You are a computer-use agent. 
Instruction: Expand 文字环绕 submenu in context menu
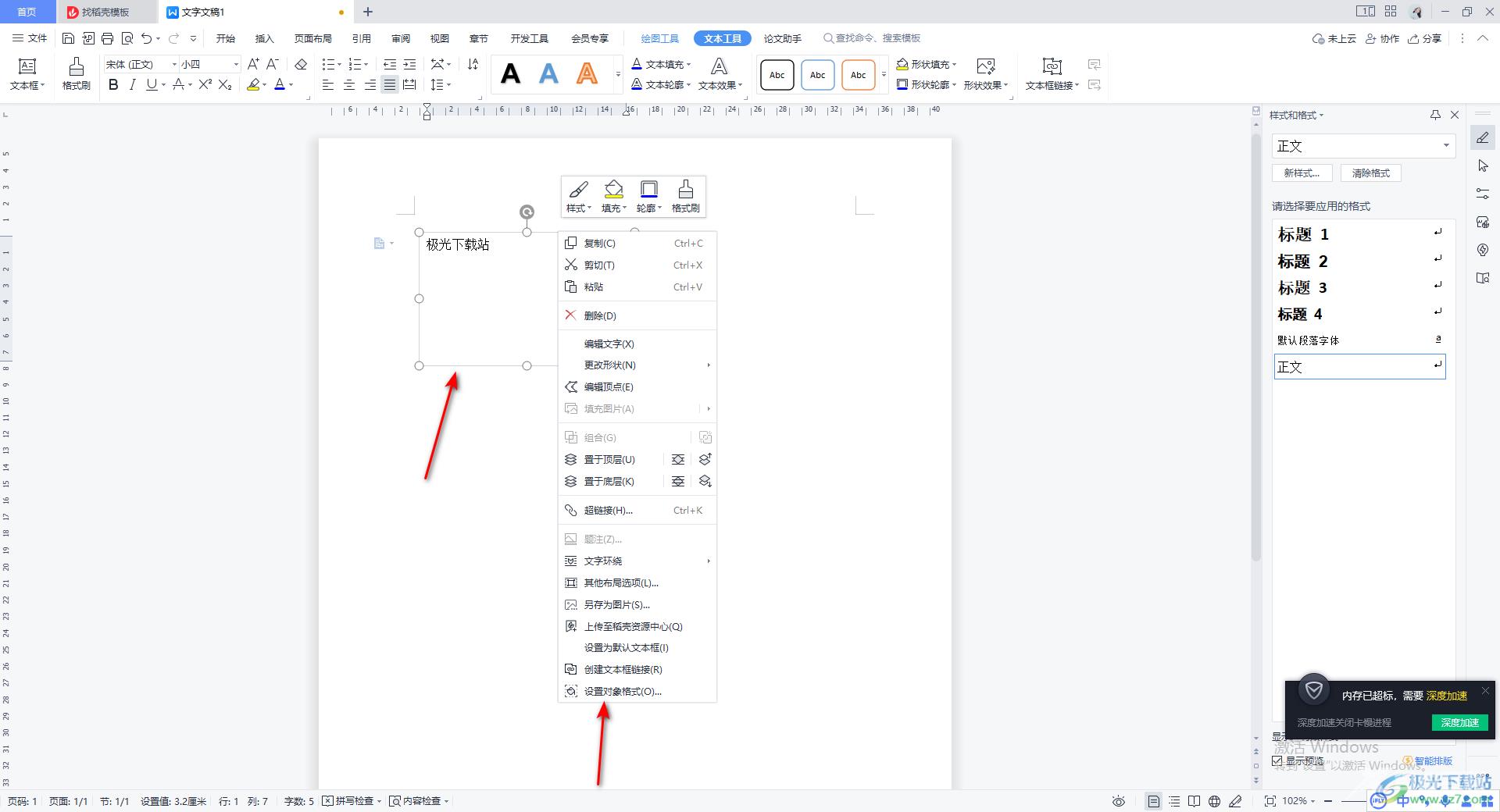(637, 561)
